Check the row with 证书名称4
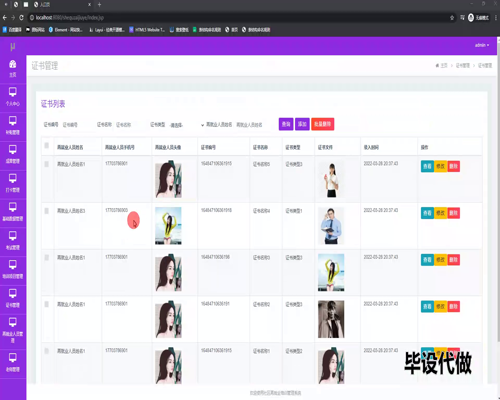This screenshot has height=400, width=500. [47, 211]
